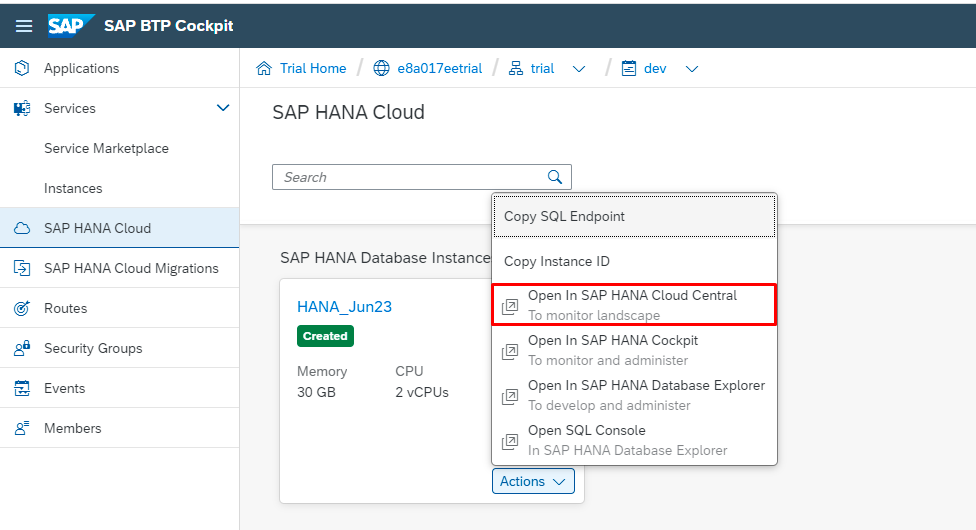The height and width of the screenshot is (530, 976).
Task: Click the Events calendar icon
Action: click(22, 388)
